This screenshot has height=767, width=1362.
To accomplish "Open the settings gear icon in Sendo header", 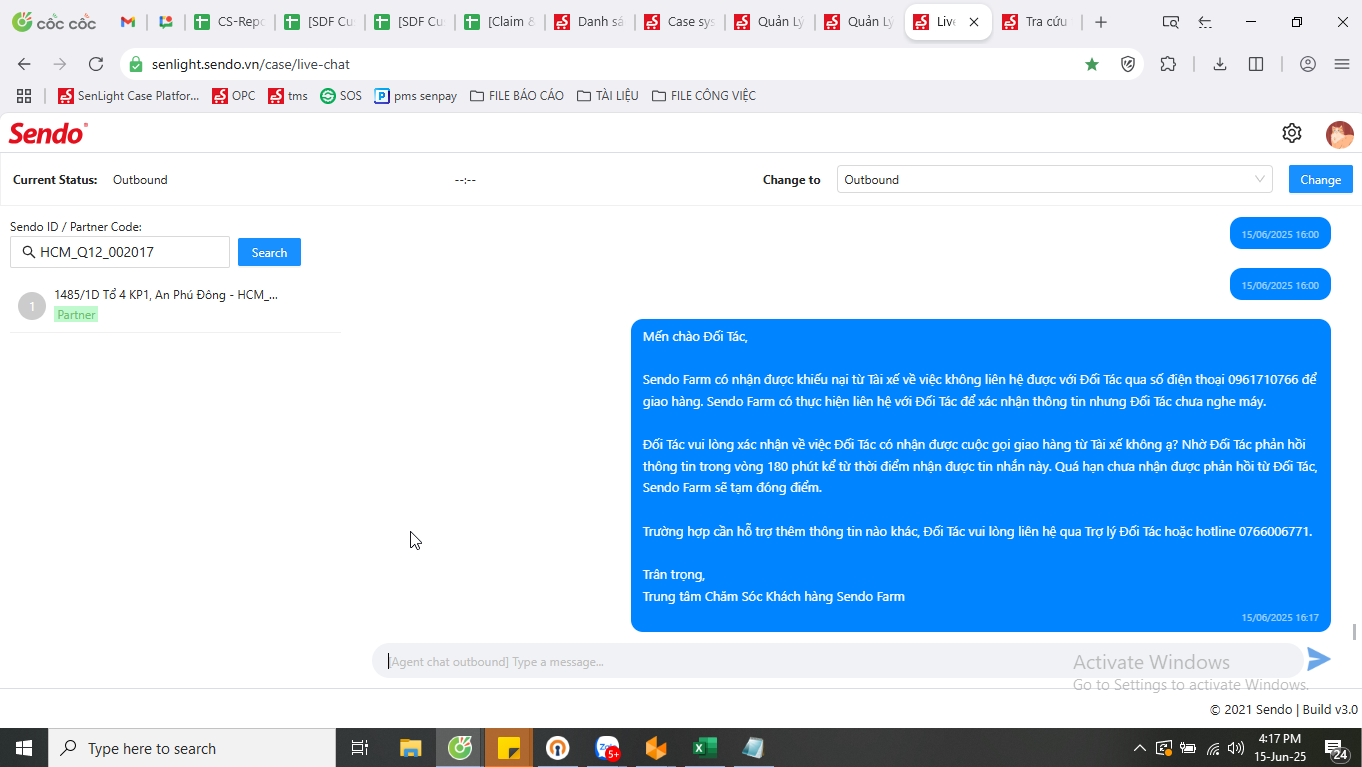I will [1292, 133].
